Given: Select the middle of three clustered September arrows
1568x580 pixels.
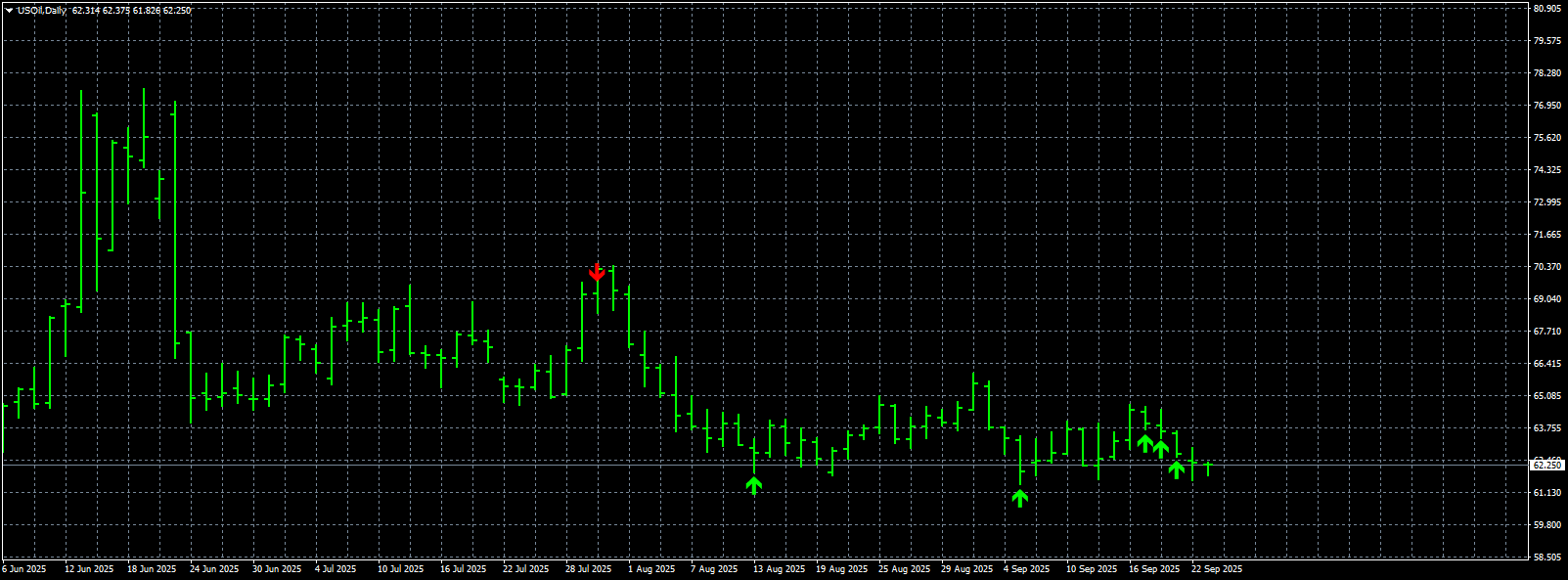Looking at the screenshot, I should click(1161, 449).
